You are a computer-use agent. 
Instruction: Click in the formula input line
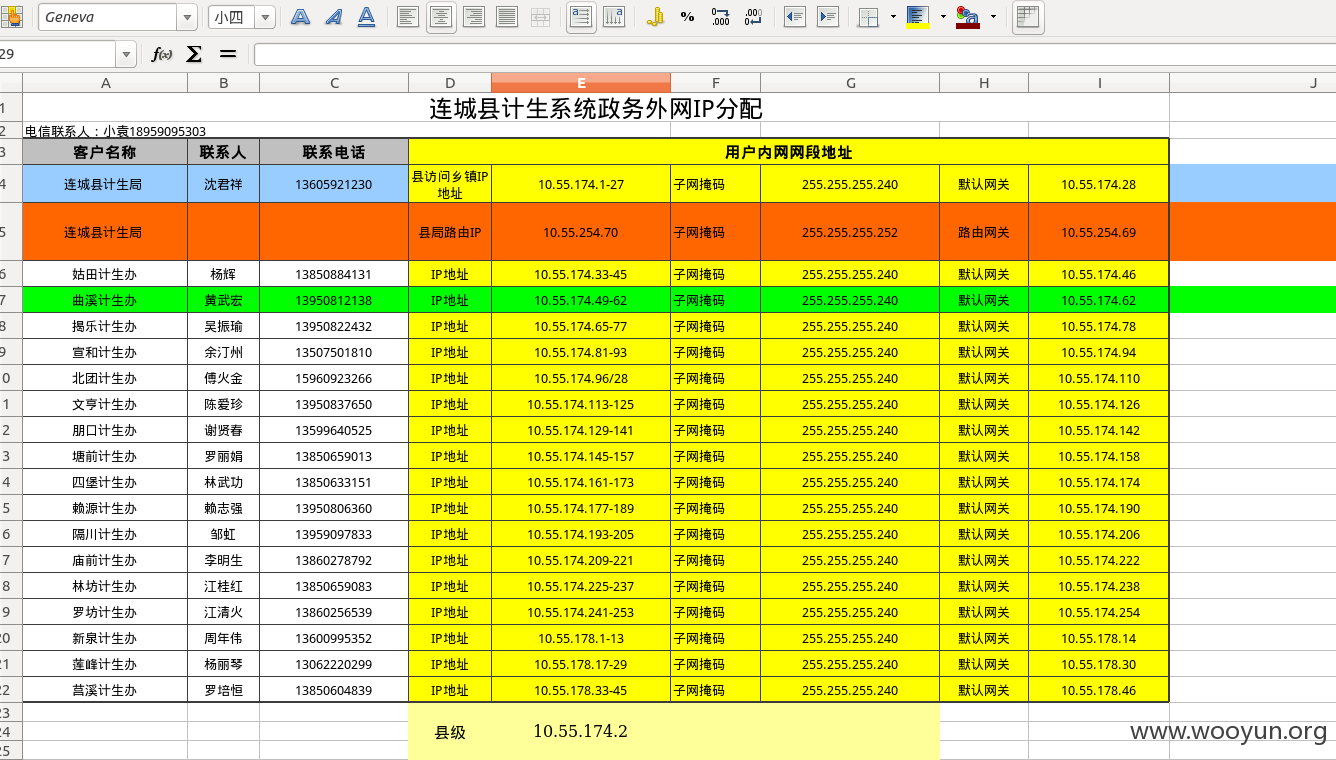pyautogui.click(x=795, y=54)
